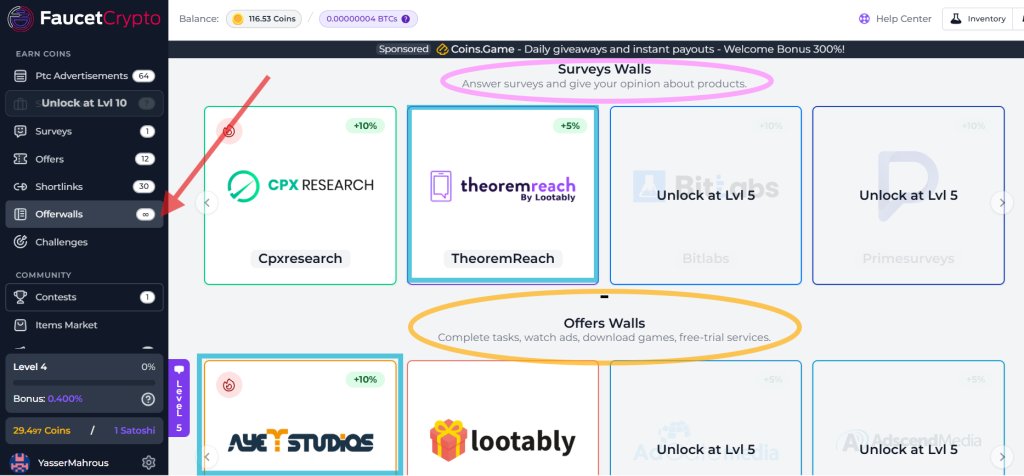Open the Ayet Studios offer wall card
Viewport: 1024px width, 476px height.
tap(300, 417)
